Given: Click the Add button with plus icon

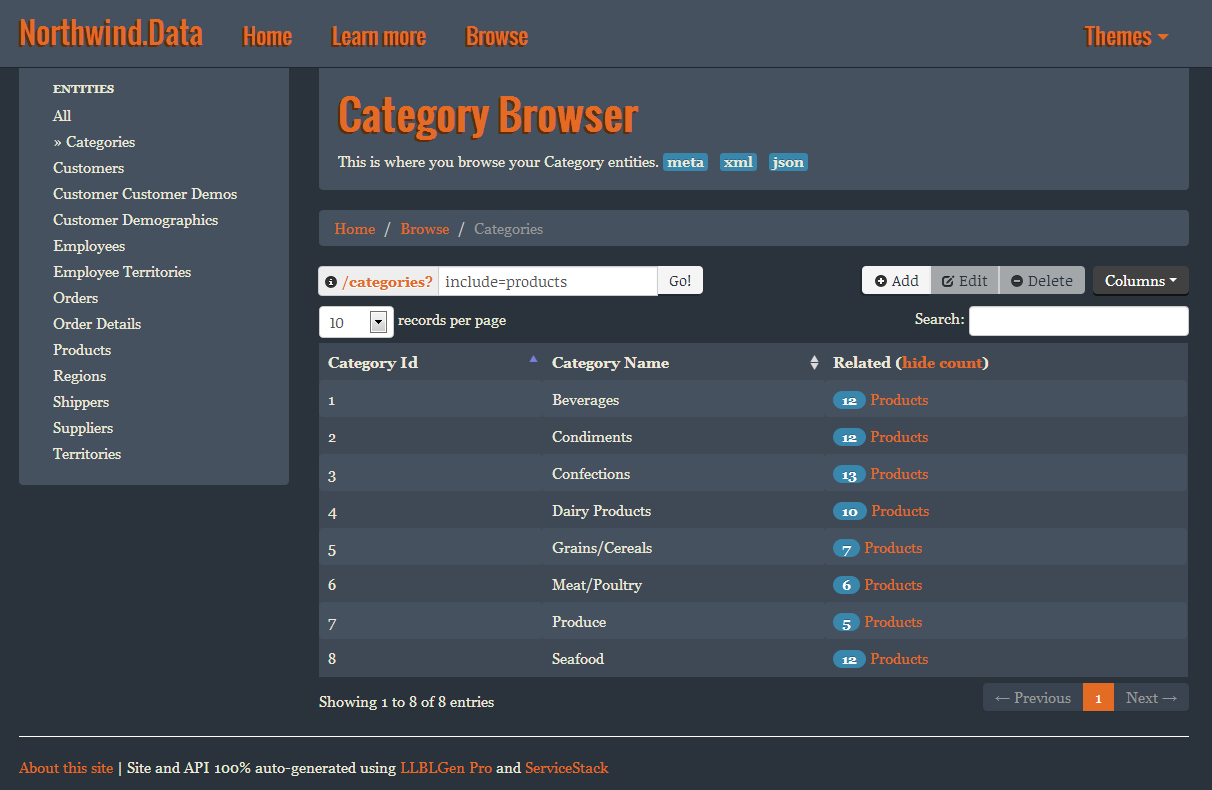Looking at the screenshot, I should tap(896, 281).
